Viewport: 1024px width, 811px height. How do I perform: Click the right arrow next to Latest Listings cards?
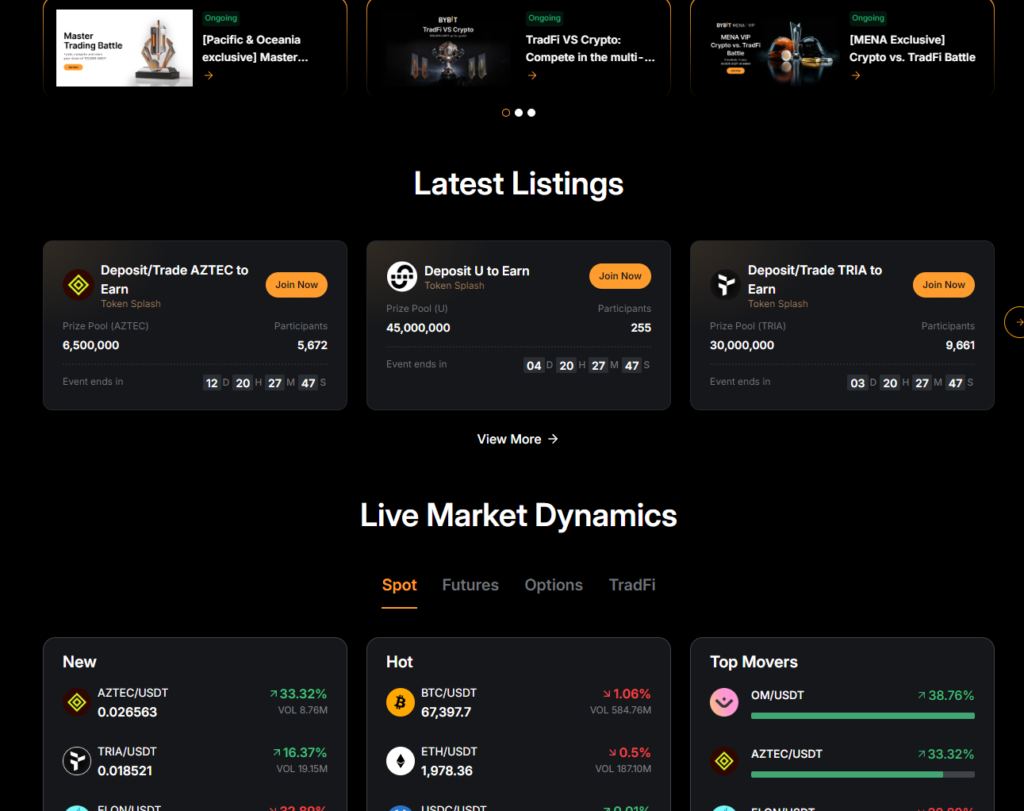1017,322
